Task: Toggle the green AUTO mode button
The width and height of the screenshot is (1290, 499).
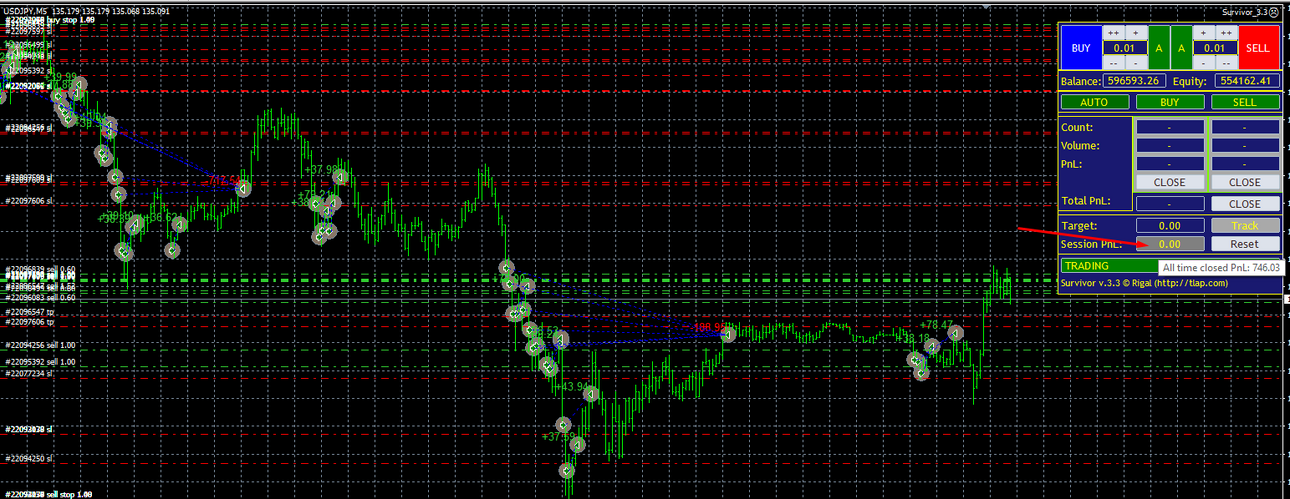Action: click(1095, 102)
